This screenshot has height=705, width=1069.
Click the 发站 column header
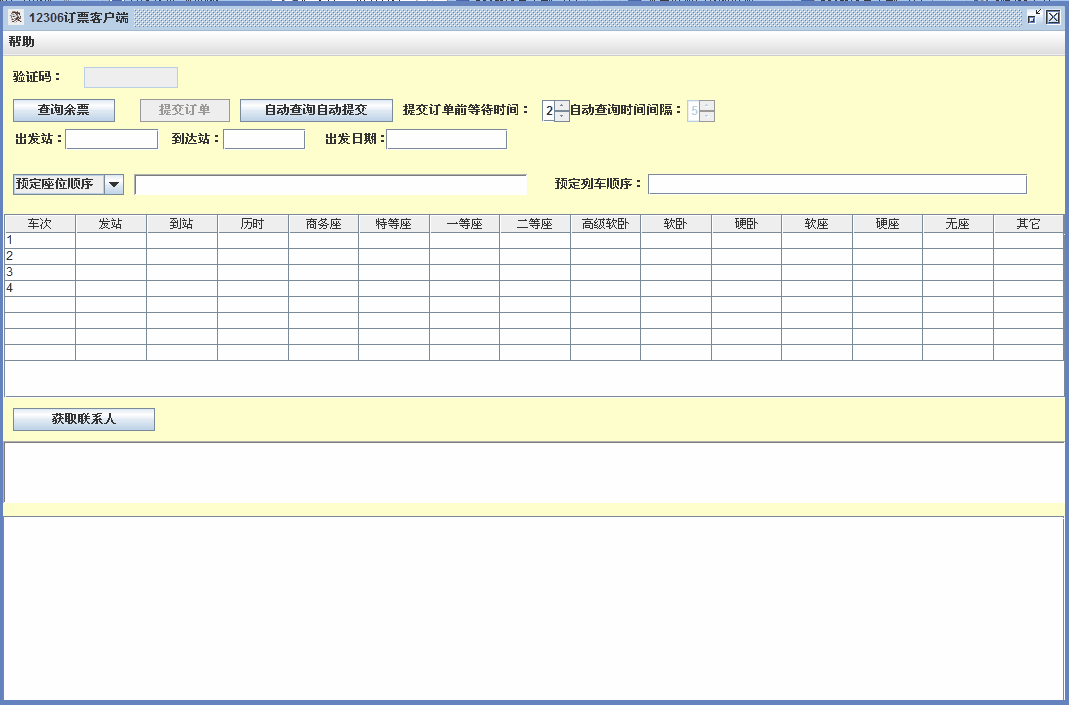(110, 224)
